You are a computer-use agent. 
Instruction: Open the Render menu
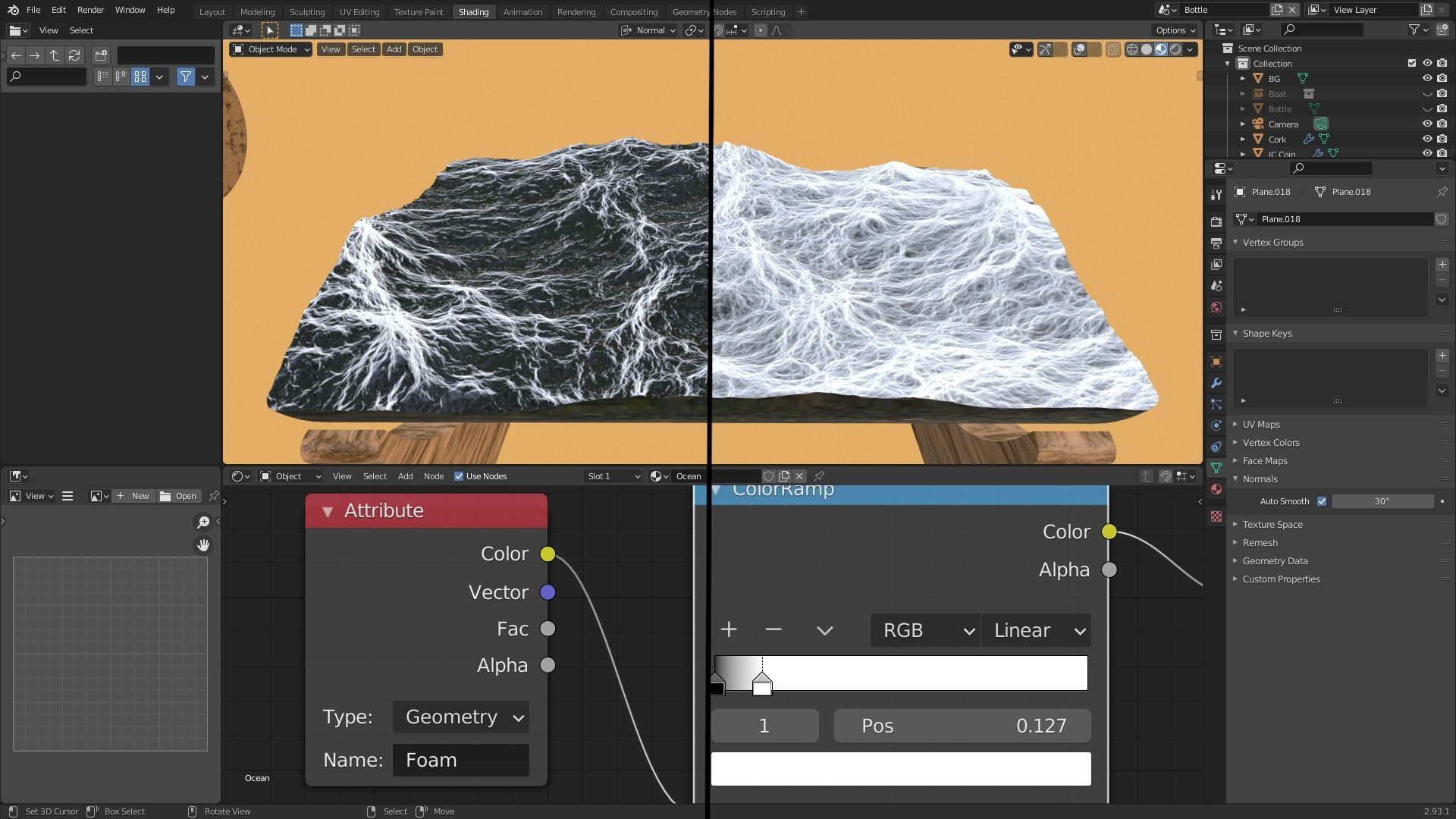[90, 10]
